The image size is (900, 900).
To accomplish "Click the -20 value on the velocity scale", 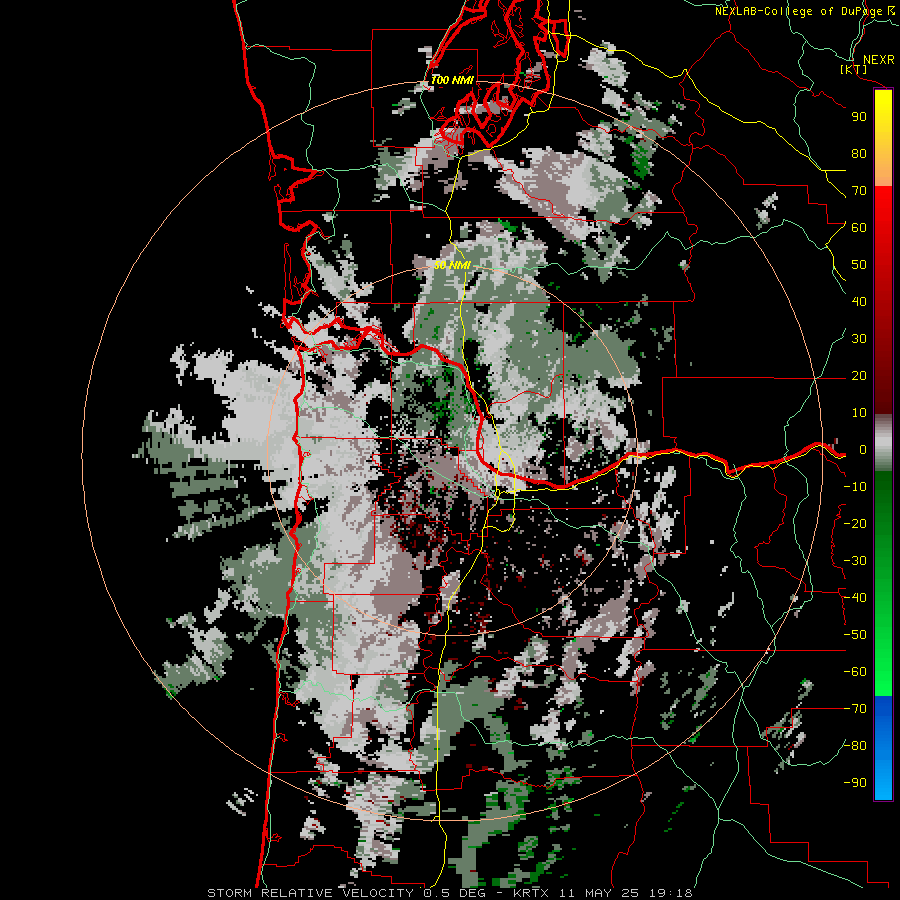I will [x=855, y=523].
